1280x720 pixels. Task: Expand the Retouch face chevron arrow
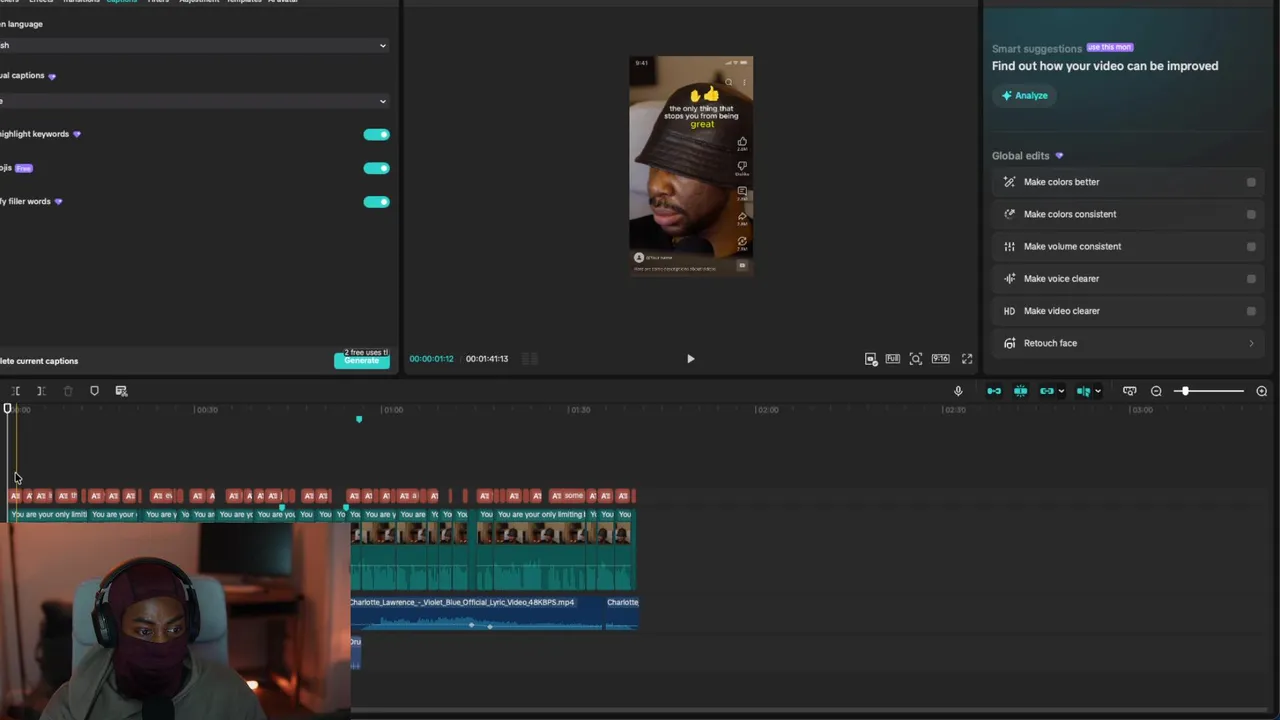pos(1251,343)
